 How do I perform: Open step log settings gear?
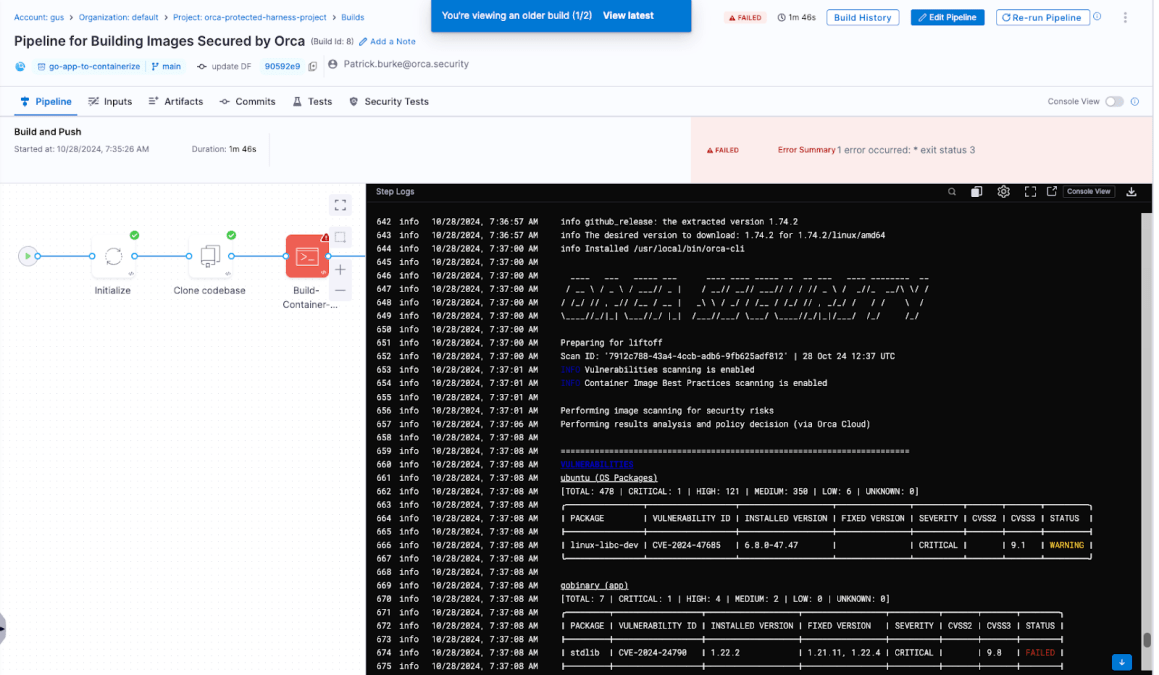[x=1003, y=192]
